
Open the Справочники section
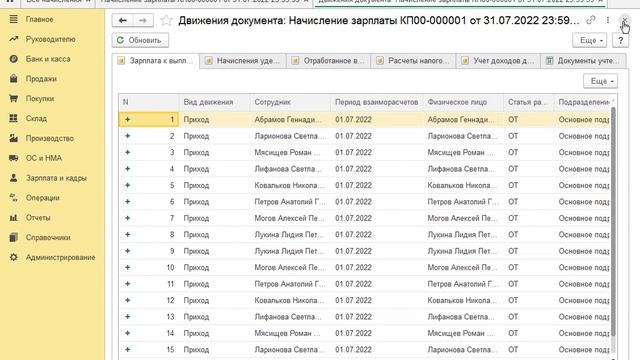click(48, 237)
